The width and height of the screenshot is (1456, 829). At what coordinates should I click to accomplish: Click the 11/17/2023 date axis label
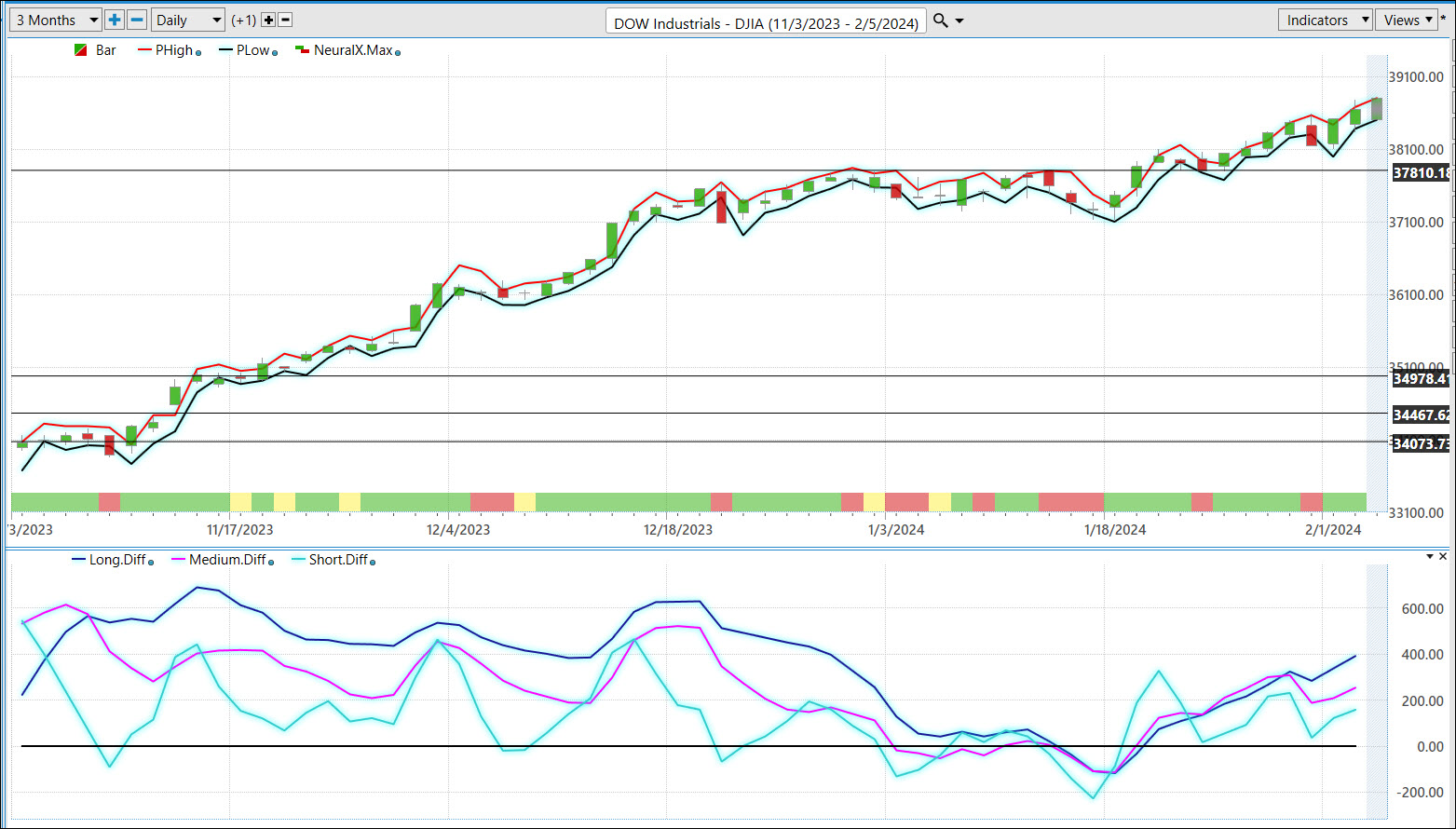tap(240, 530)
